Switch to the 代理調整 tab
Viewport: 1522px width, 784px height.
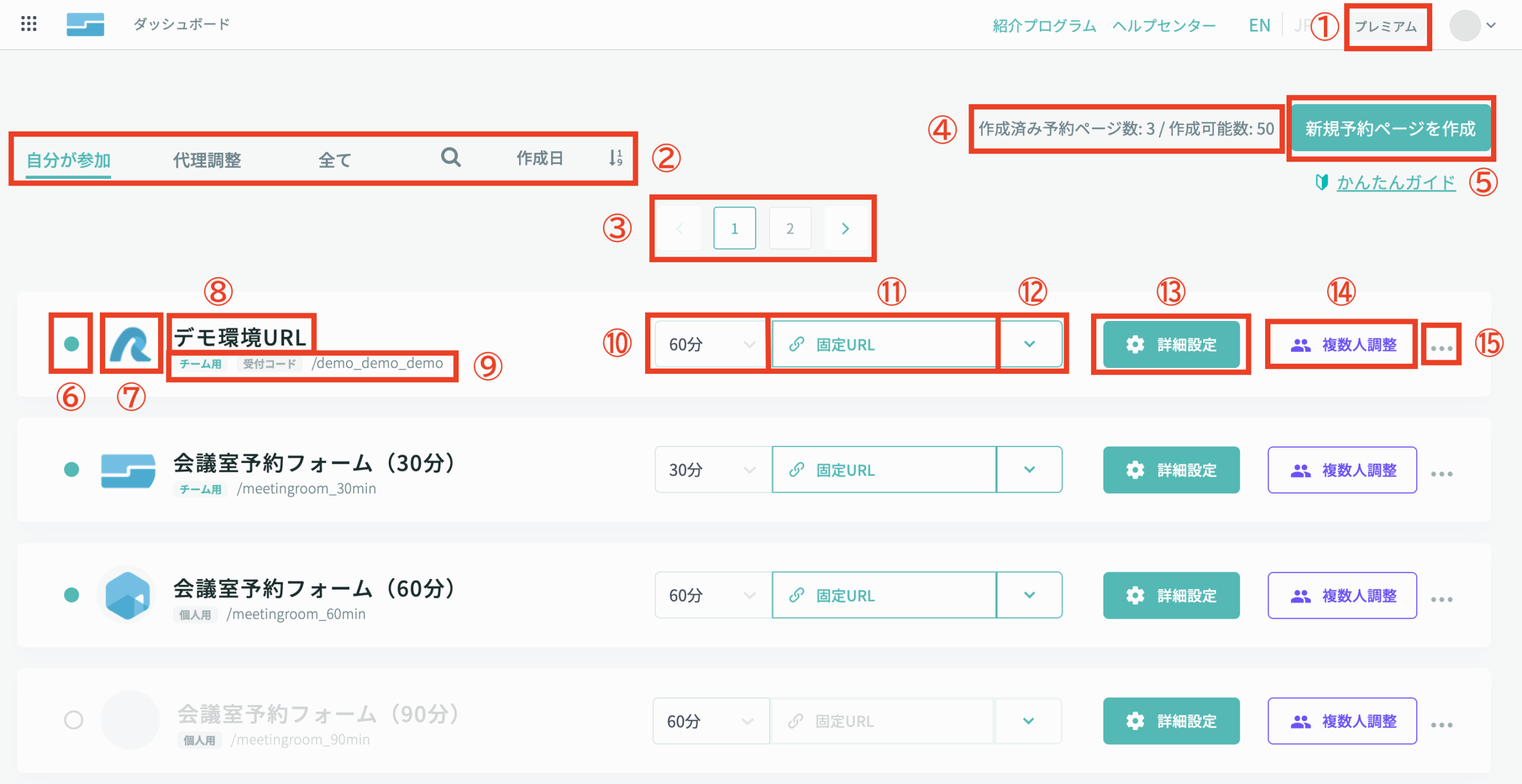pos(207,159)
